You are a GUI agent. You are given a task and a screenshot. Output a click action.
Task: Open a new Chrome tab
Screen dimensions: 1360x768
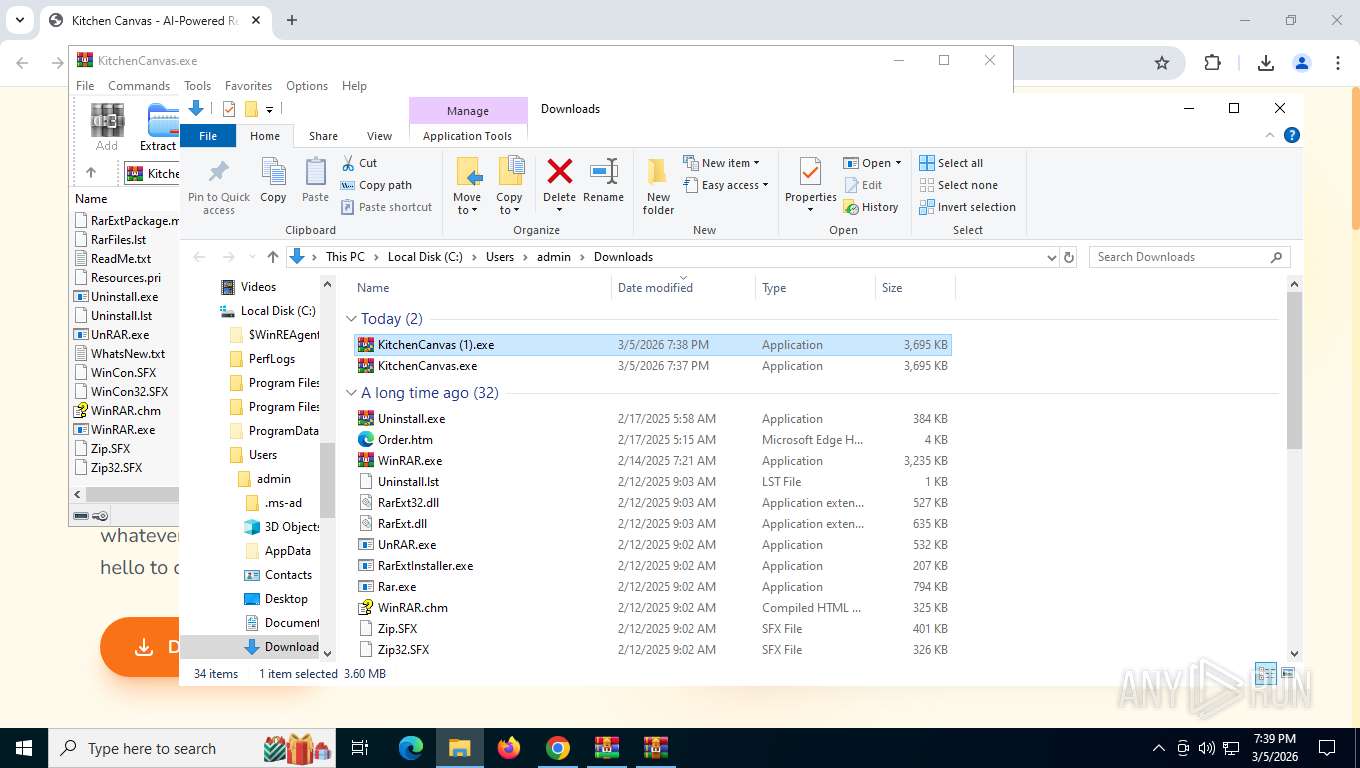click(292, 20)
